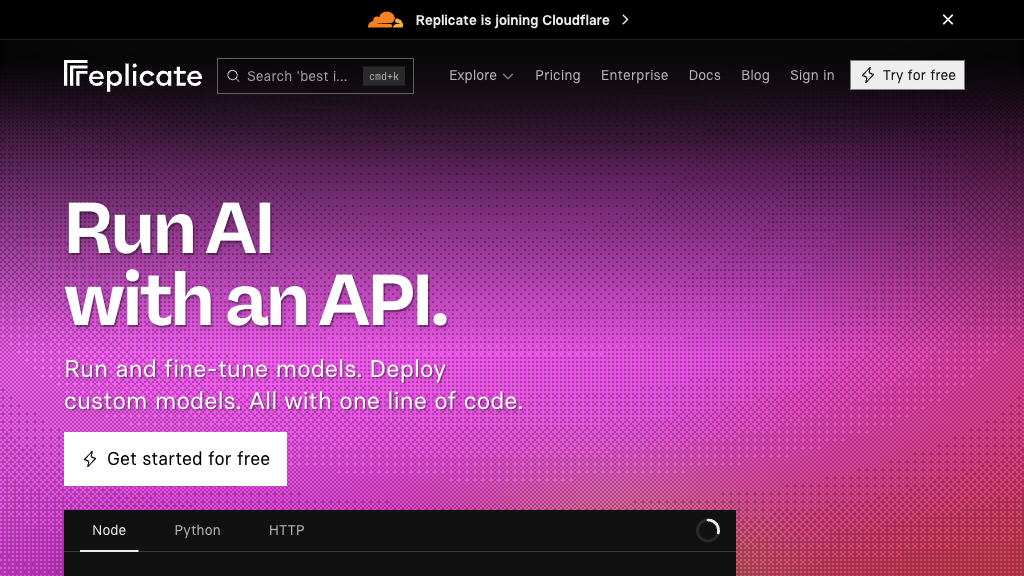This screenshot has height=576, width=1024.
Task: Focus the model search field
Action: [x=298, y=76]
